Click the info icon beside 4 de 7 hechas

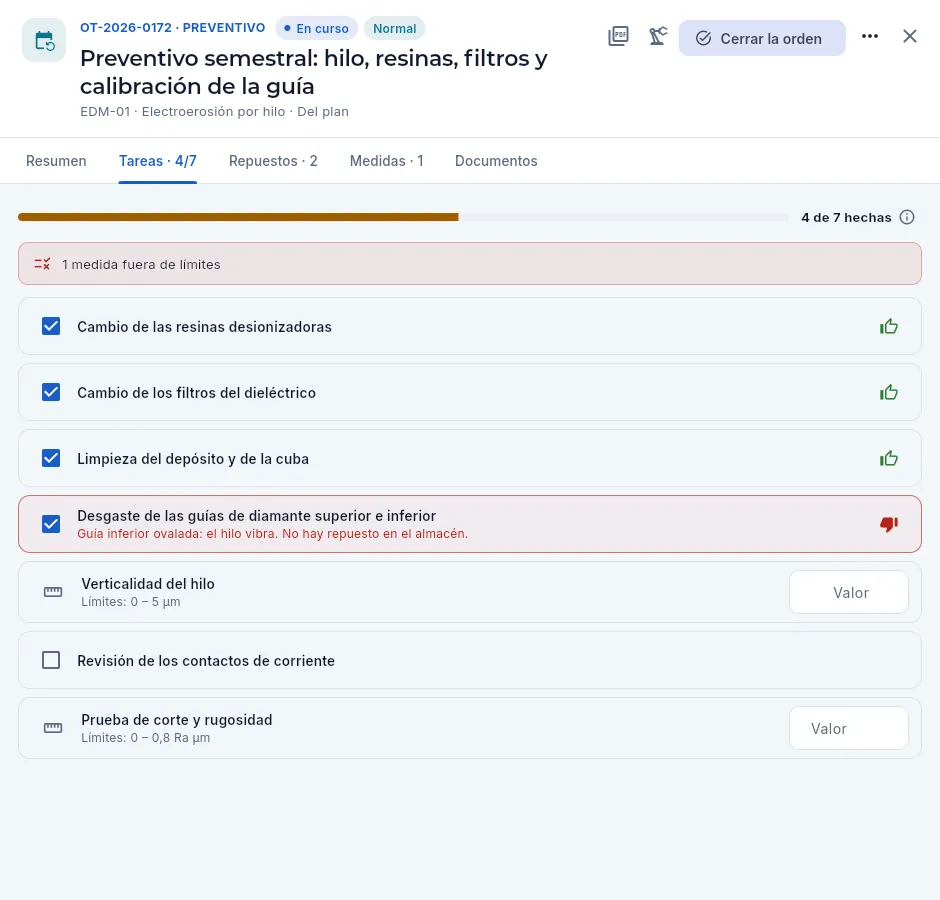tap(907, 217)
